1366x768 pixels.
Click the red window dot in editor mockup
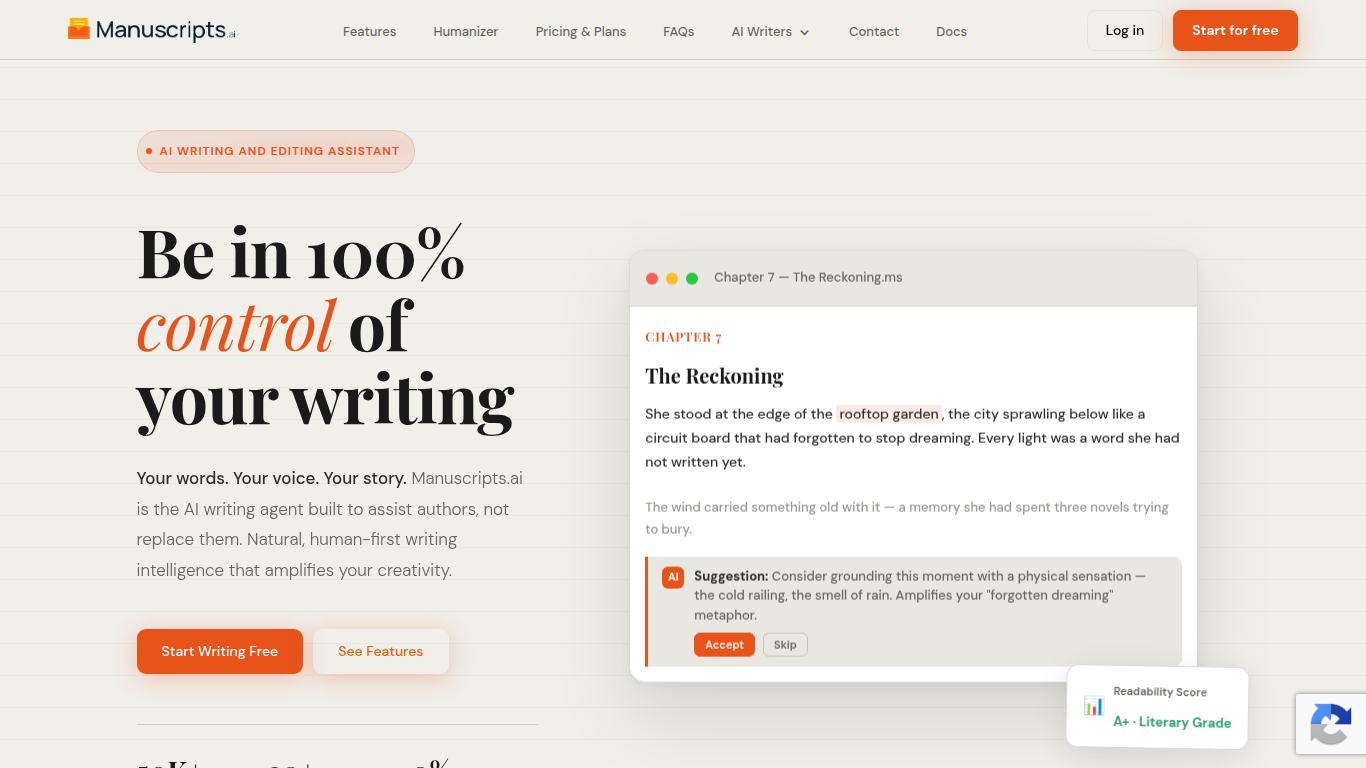pyautogui.click(x=652, y=278)
